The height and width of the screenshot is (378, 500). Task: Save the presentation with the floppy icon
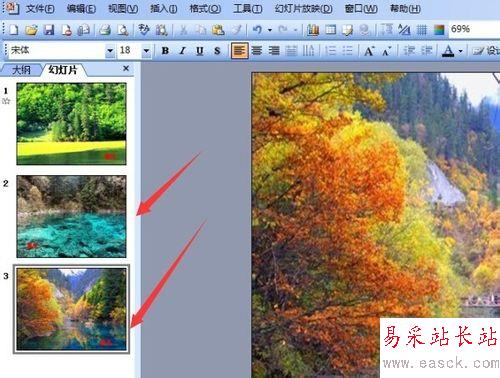click(49, 30)
